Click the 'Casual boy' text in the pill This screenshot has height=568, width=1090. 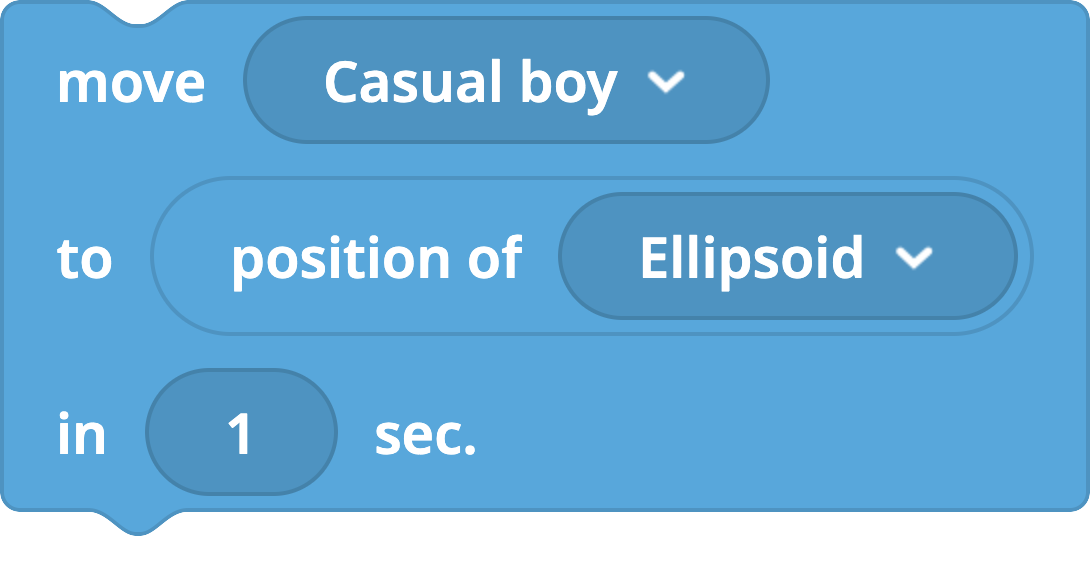471,85
